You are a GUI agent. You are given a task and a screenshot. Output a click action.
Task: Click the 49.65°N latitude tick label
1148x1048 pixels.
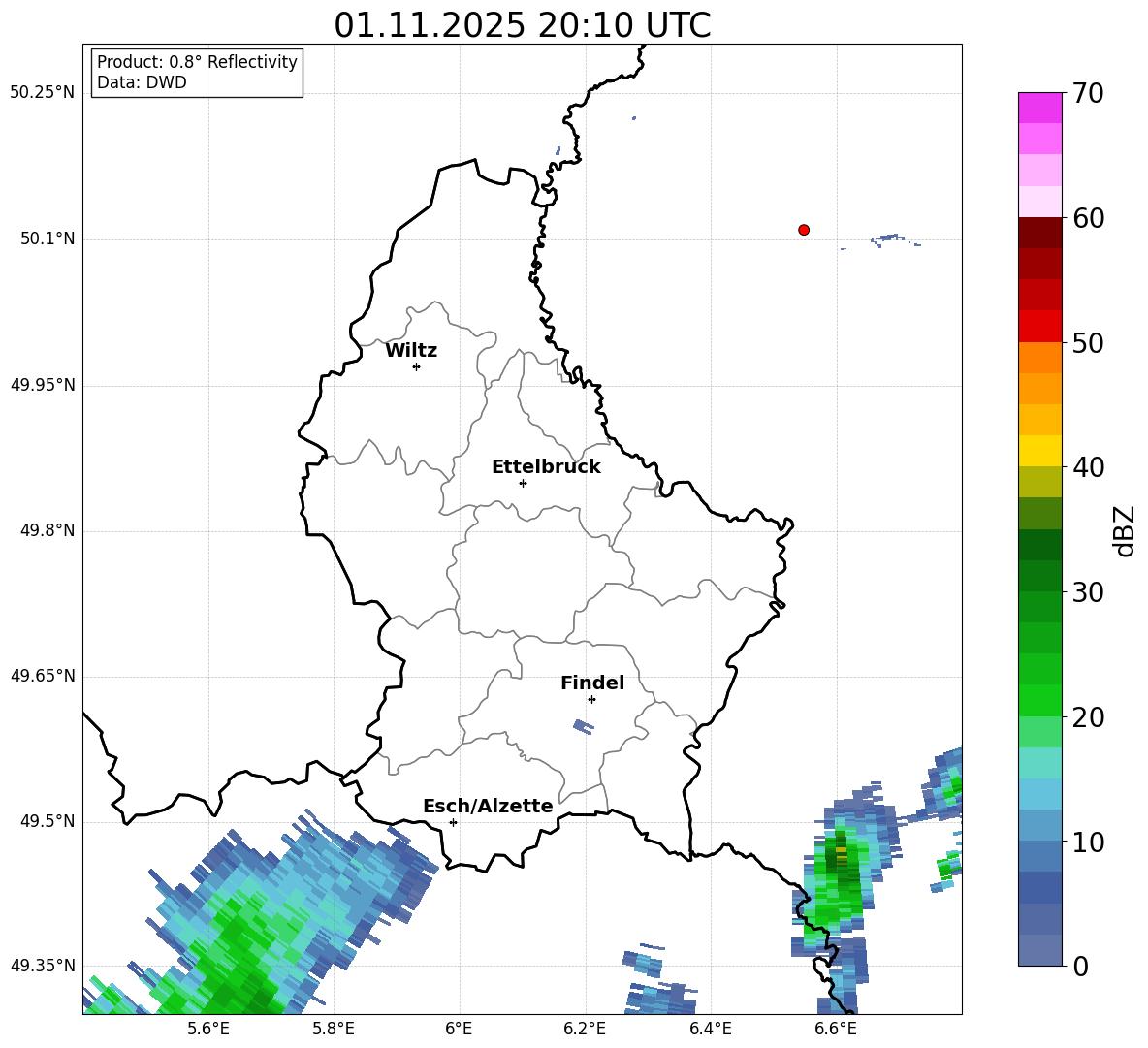[43, 676]
